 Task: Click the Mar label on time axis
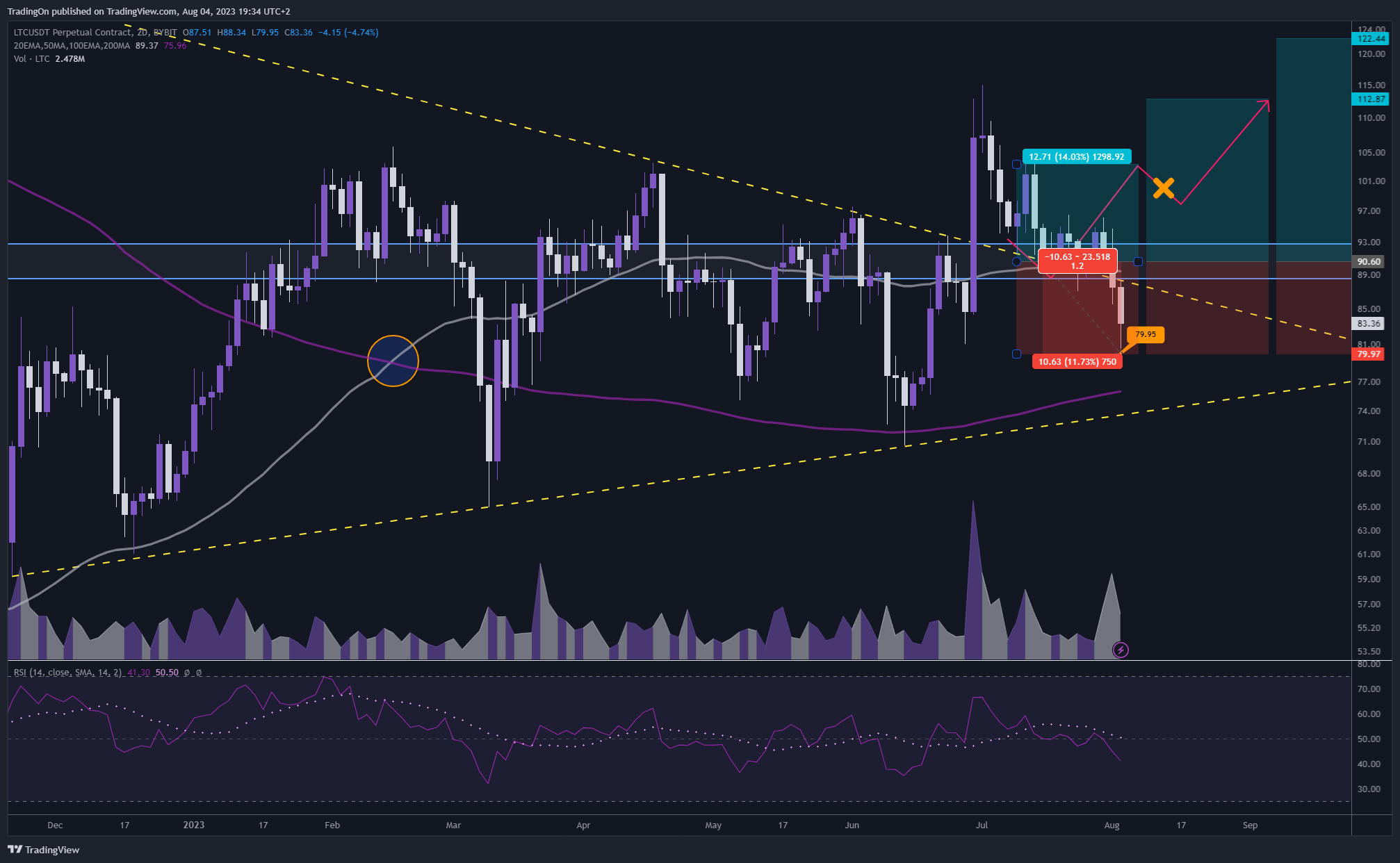pyautogui.click(x=453, y=825)
